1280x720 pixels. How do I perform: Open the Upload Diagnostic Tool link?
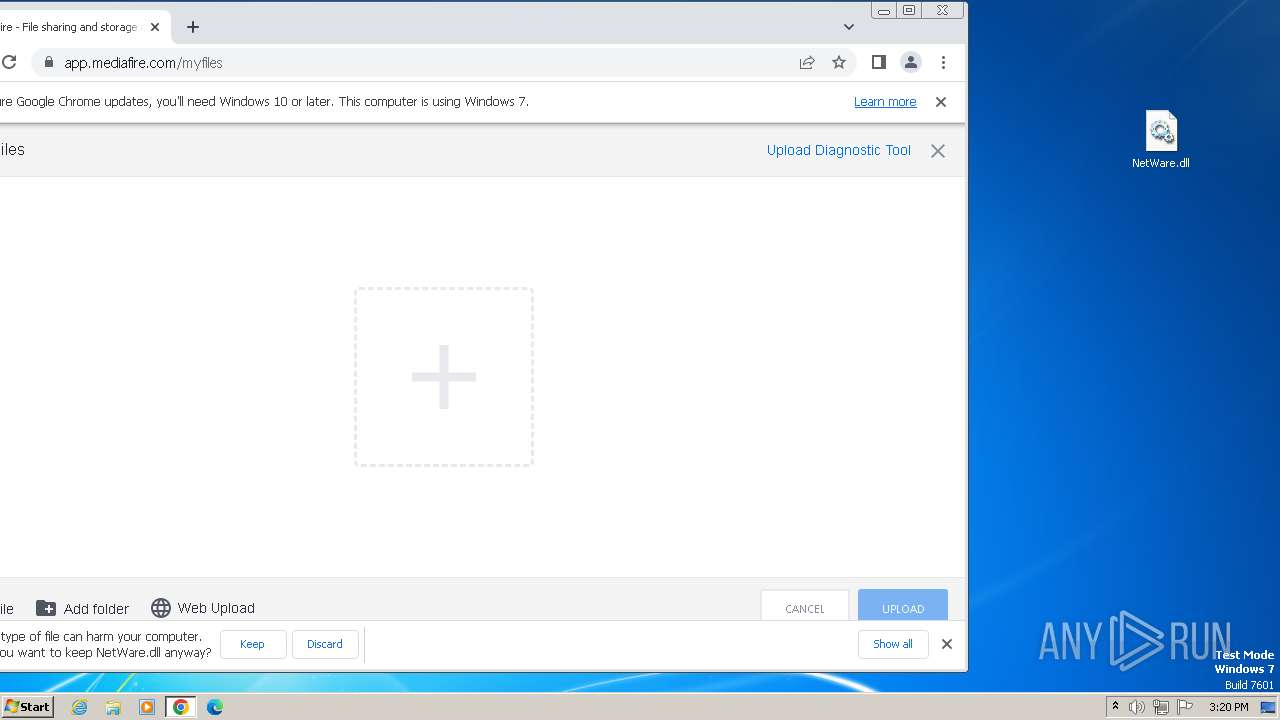(839, 150)
